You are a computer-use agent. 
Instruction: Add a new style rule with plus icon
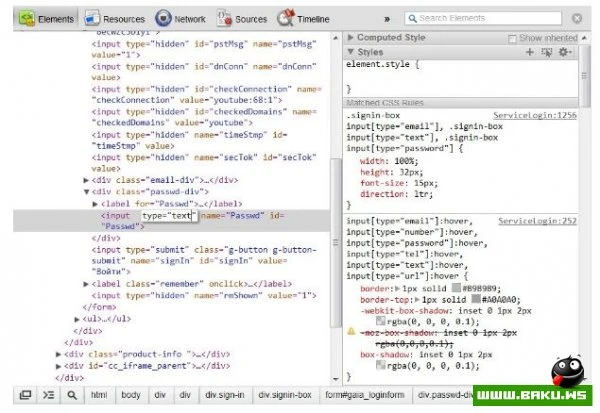[530, 52]
